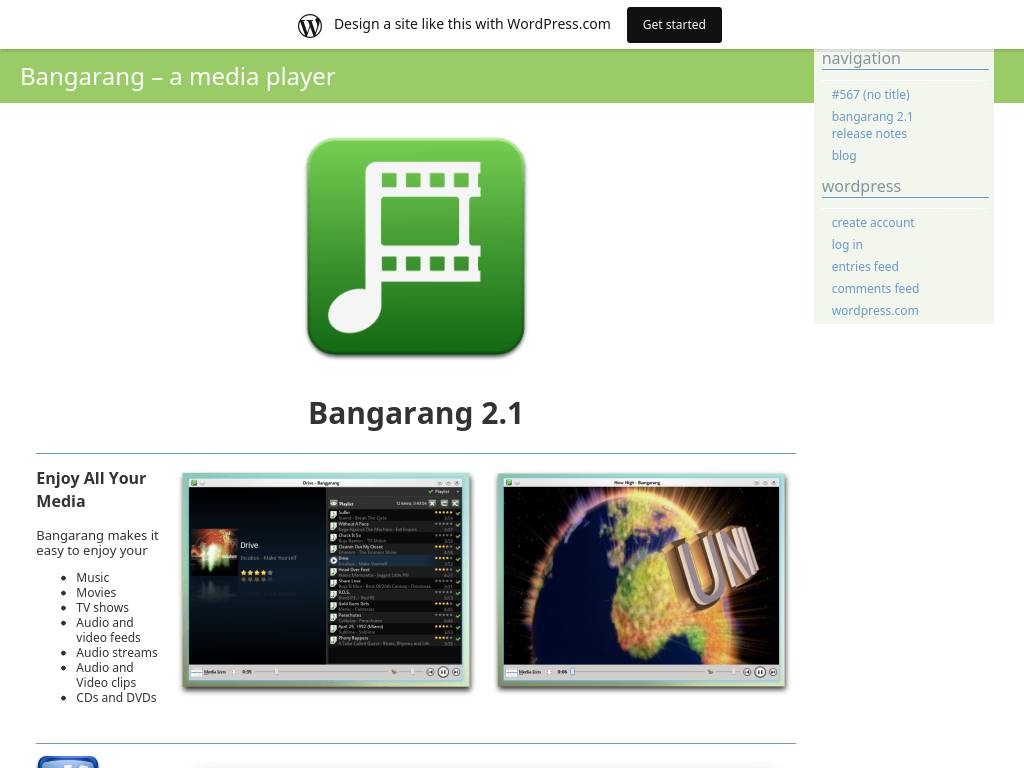Click the Audio streams list item

click(117, 653)
